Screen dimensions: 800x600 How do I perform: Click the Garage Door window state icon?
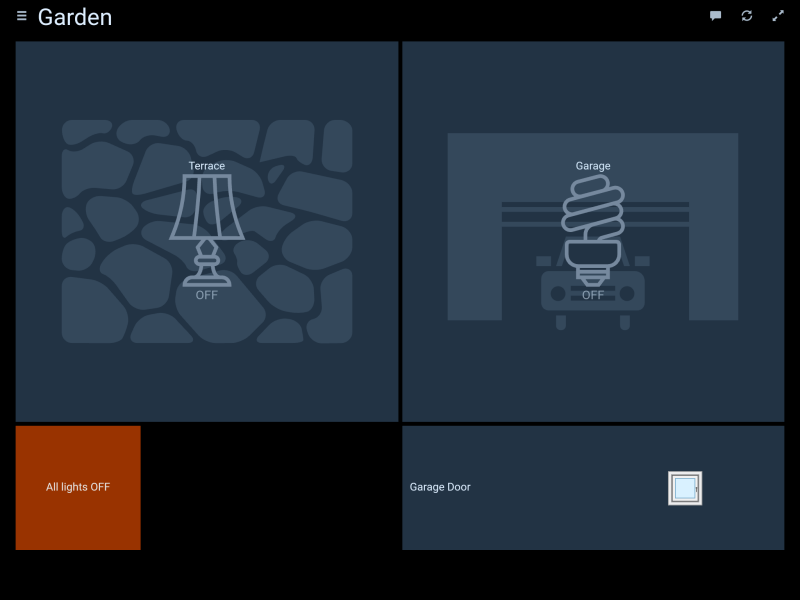685,488
